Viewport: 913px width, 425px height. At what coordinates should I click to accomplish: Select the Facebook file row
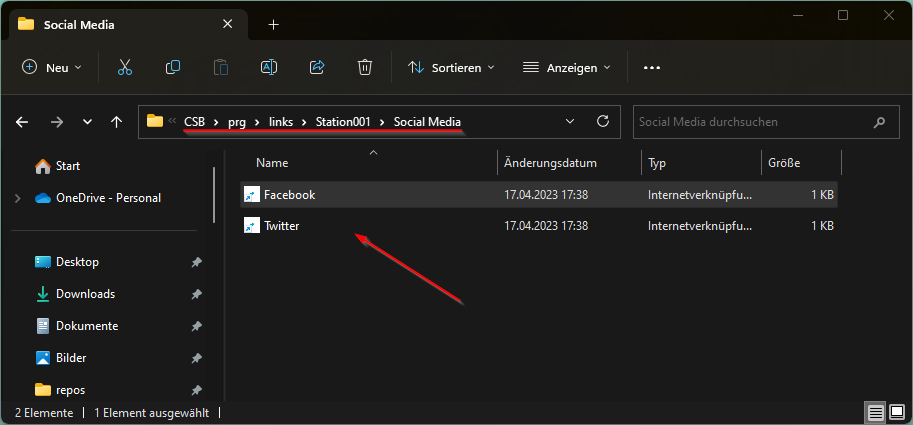click(x=539, y=195)
